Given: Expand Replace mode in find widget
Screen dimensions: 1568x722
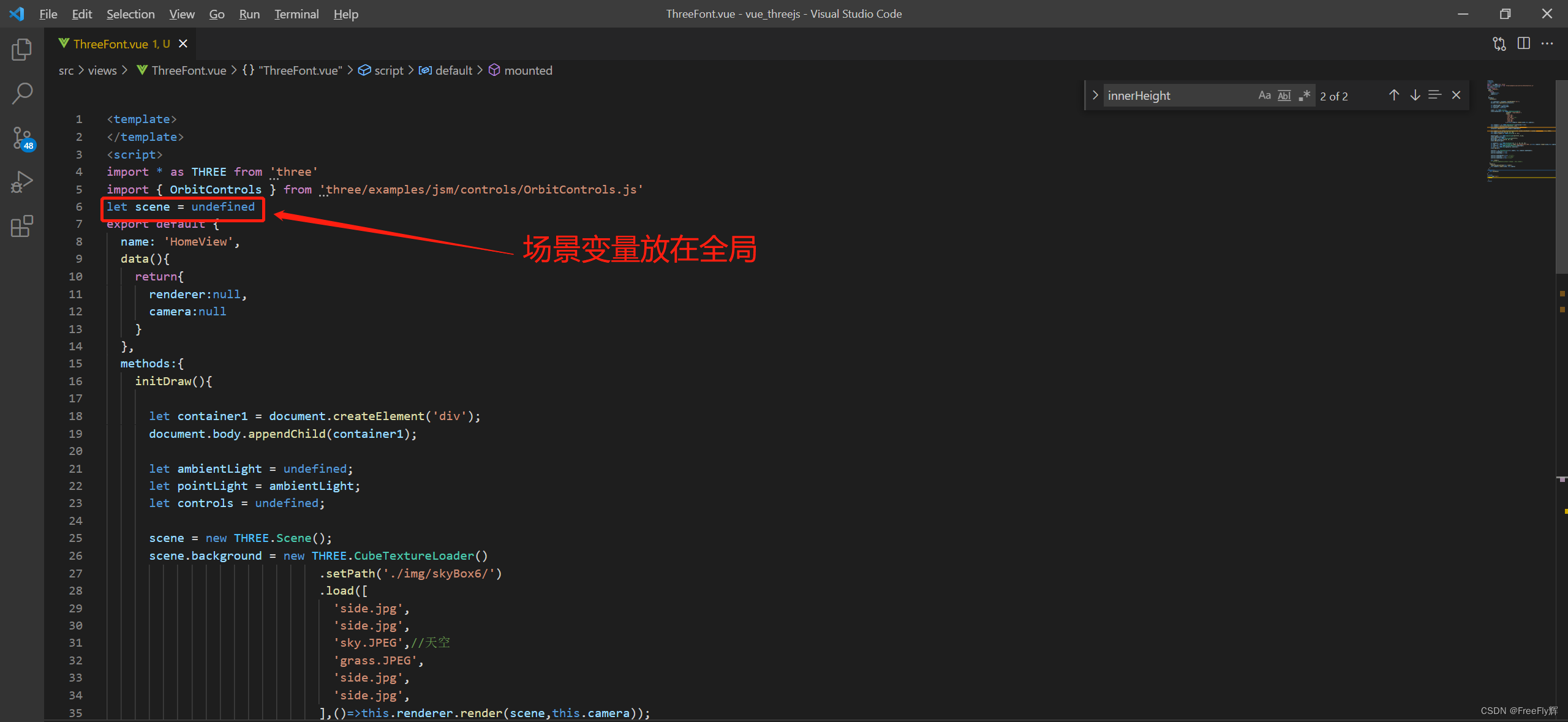Looking at the screenshot, I should pos(1095,95).
